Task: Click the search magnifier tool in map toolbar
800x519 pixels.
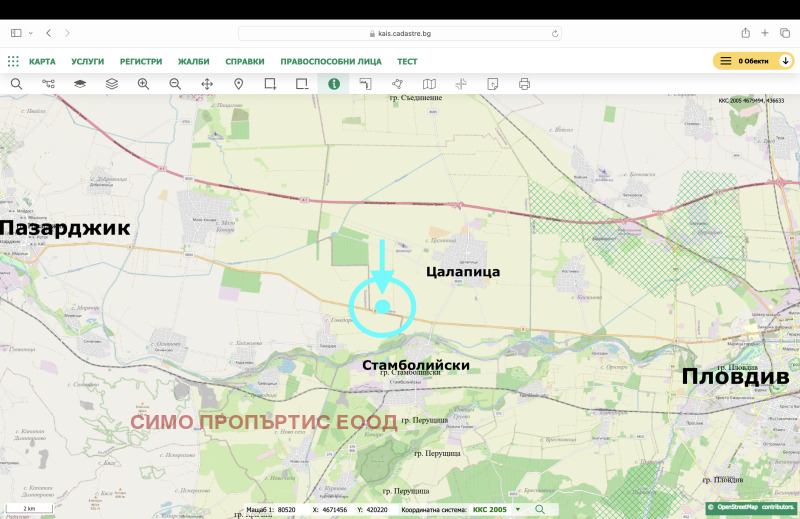Action: 16,84
